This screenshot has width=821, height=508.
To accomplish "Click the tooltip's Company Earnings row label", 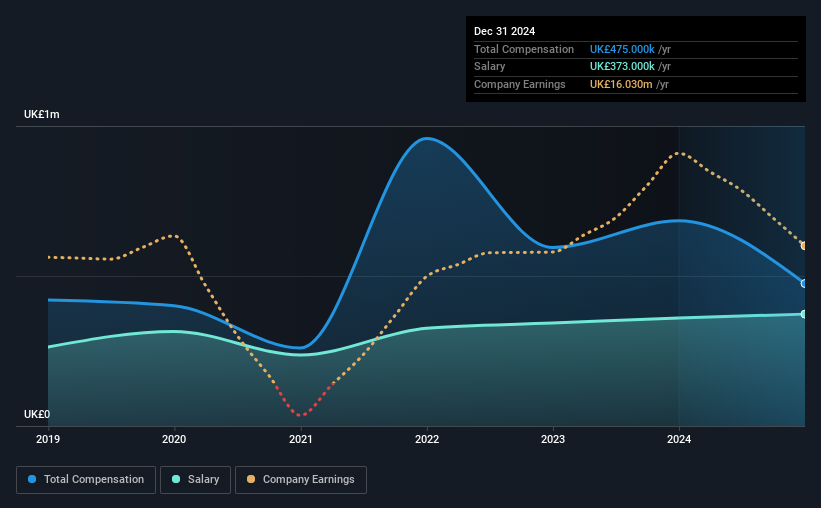I will [519, 84].
